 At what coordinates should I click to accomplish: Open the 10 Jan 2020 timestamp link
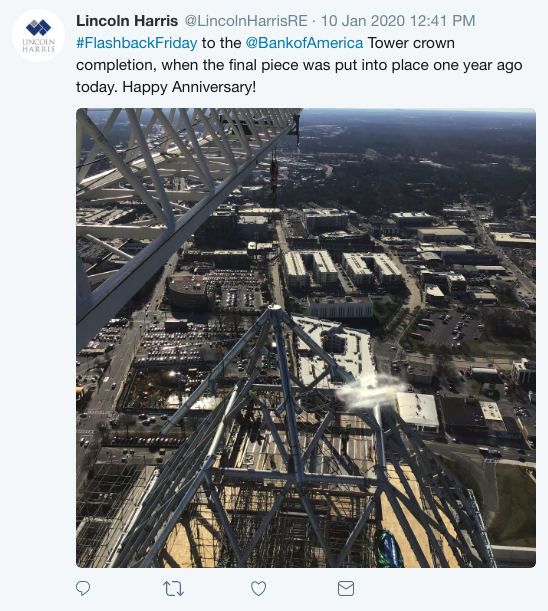click(x=398, y=21)
